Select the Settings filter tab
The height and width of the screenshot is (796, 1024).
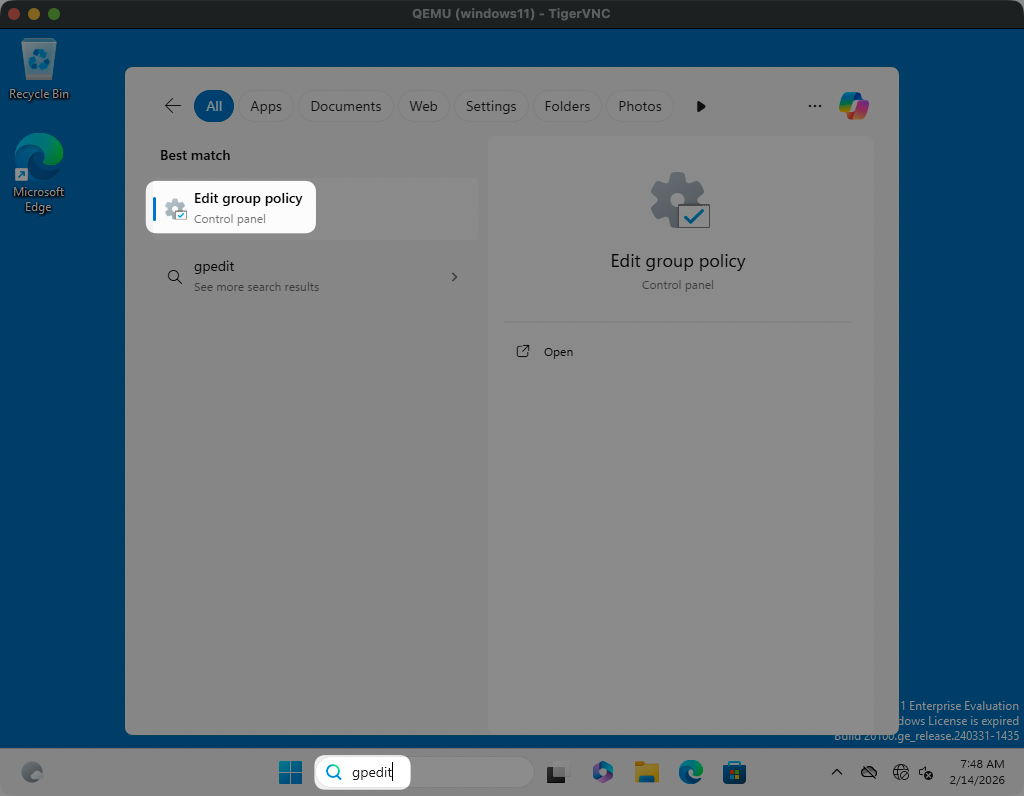(491, 106)
